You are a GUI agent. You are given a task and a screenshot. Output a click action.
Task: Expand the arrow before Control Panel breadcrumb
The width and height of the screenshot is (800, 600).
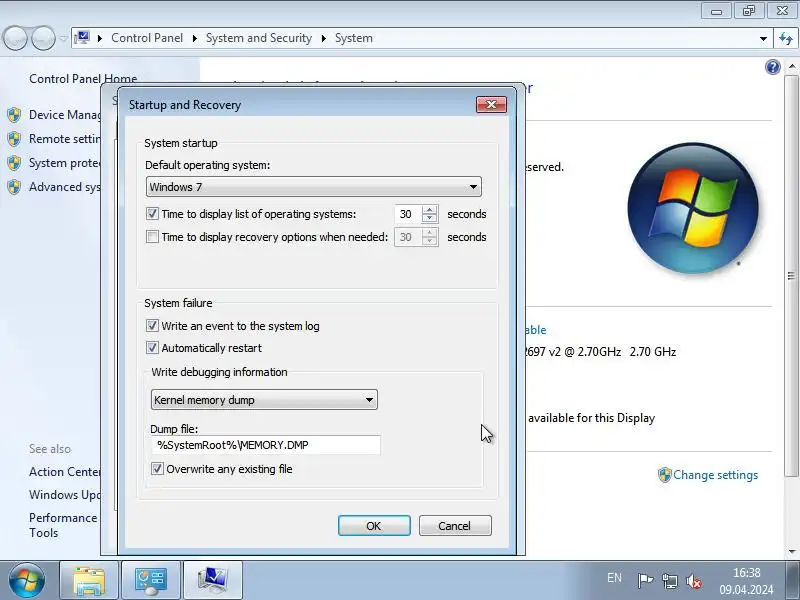100,38
